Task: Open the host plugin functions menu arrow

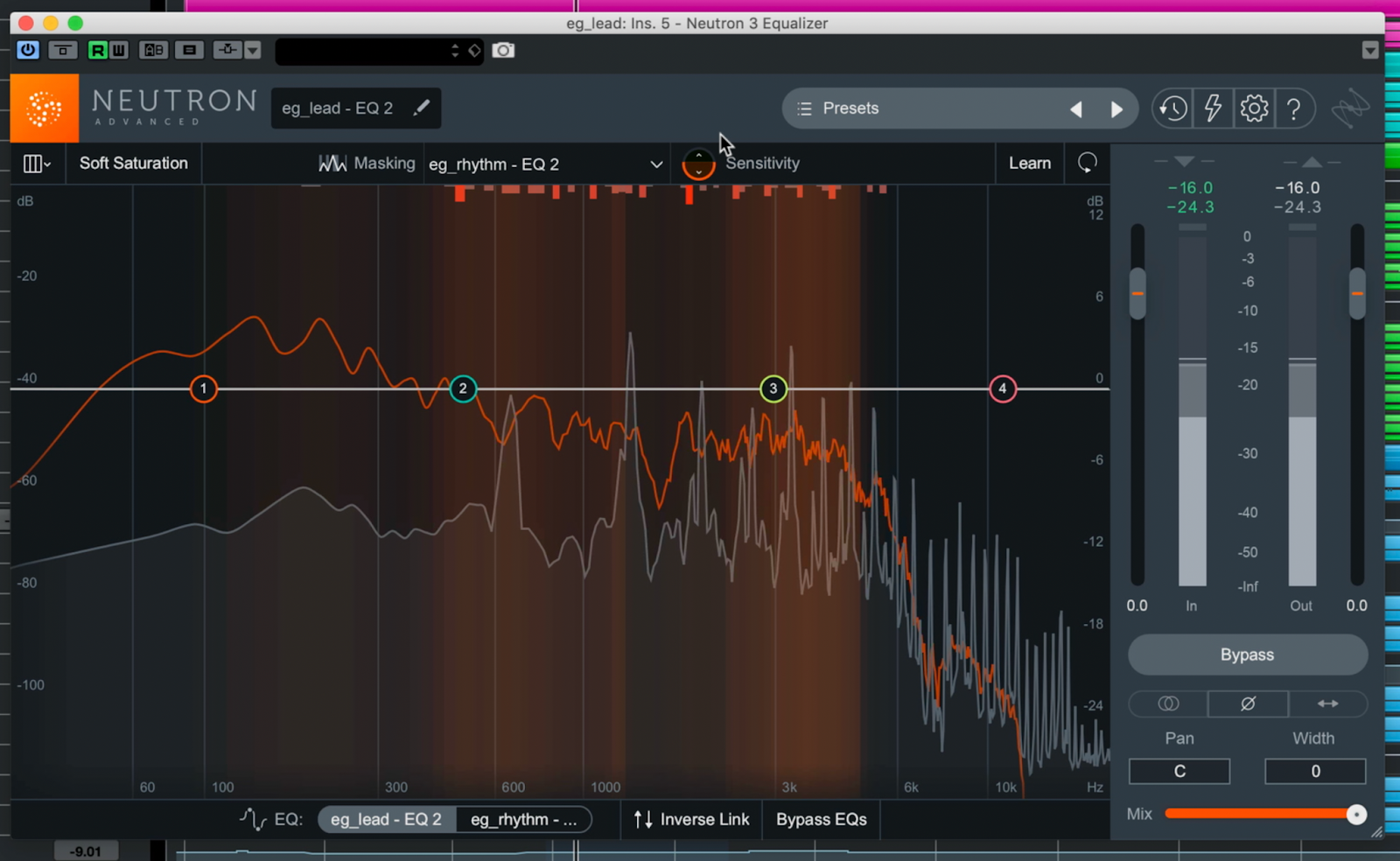Action: [1371, 51]
